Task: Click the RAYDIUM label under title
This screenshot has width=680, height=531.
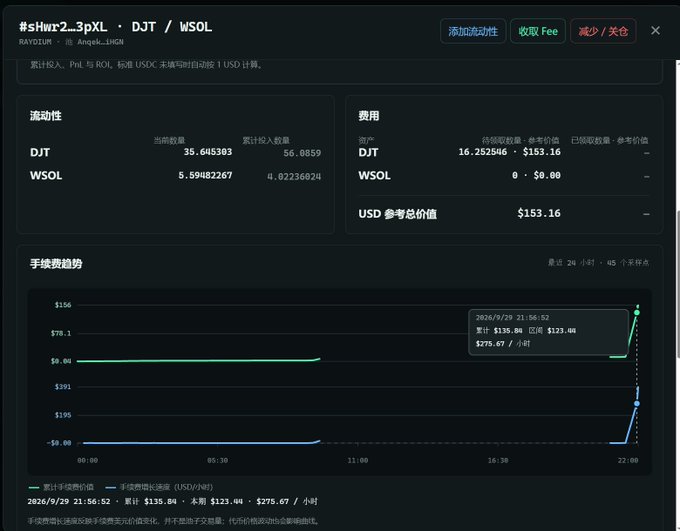Action: pyautogui.click(x=35, y=42)
